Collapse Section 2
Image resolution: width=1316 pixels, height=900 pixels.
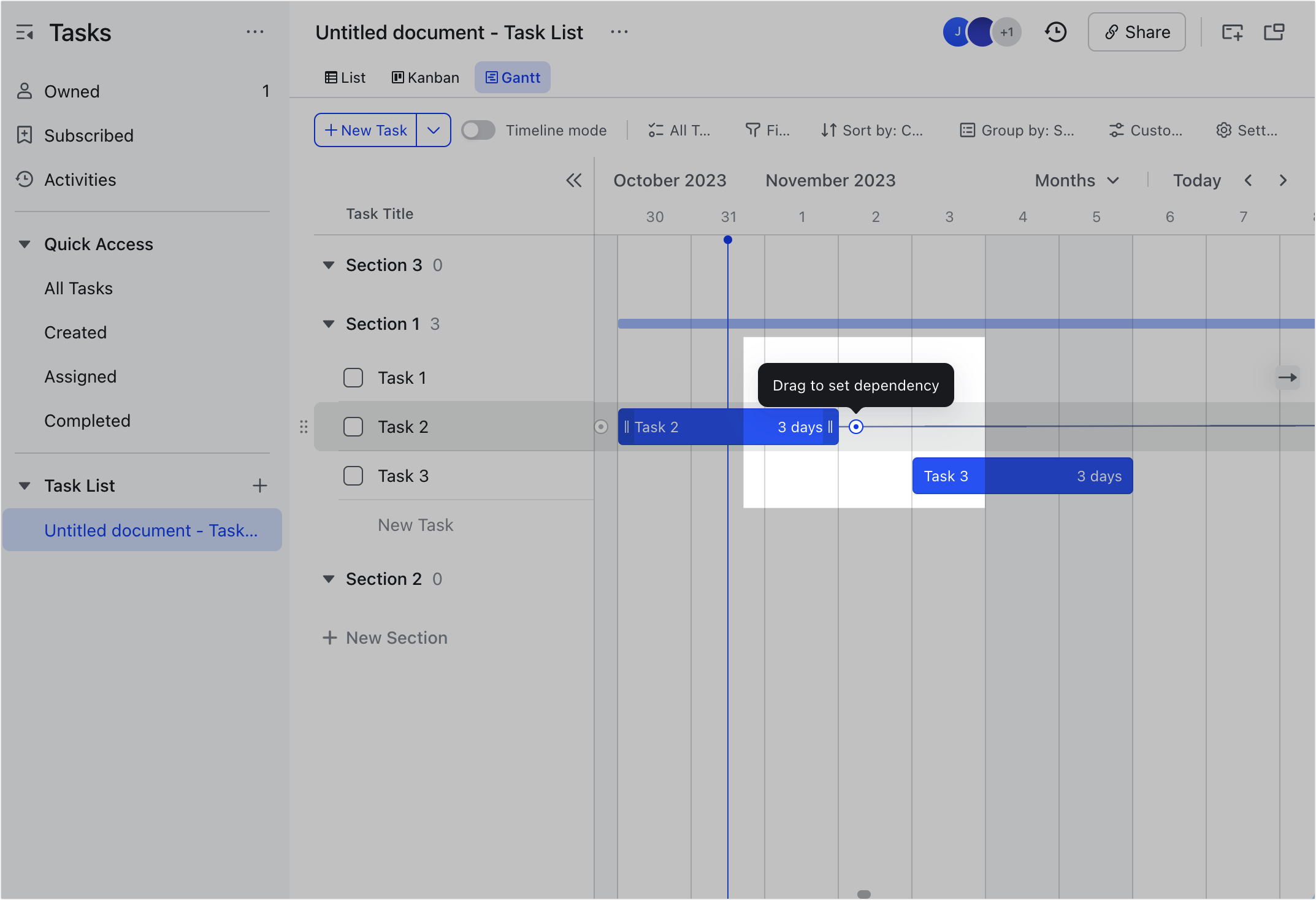pos(329,579)
